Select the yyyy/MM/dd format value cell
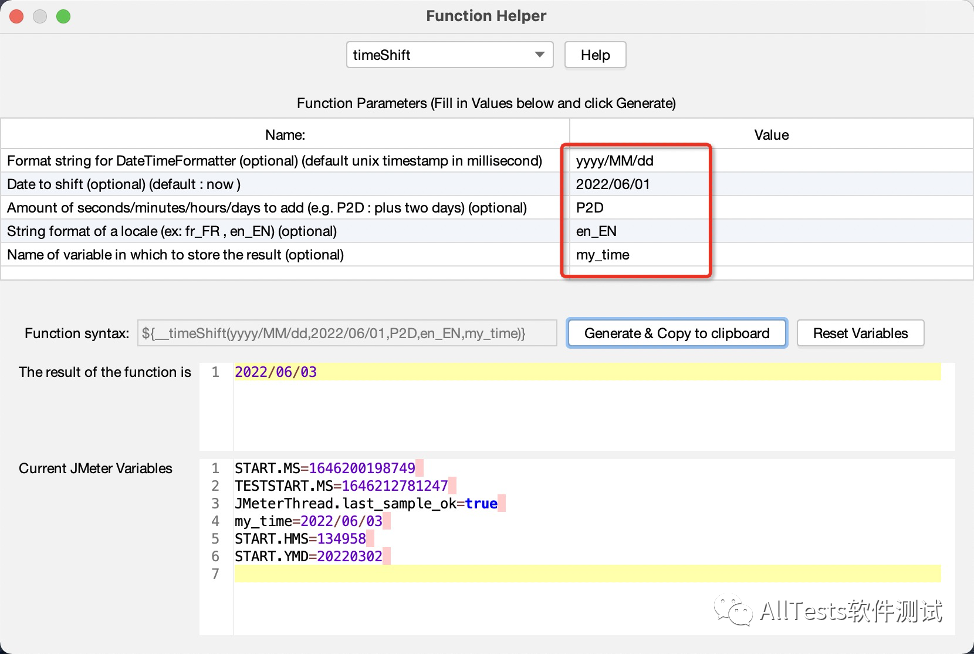The image size is (974, 654). coord(771,161)
